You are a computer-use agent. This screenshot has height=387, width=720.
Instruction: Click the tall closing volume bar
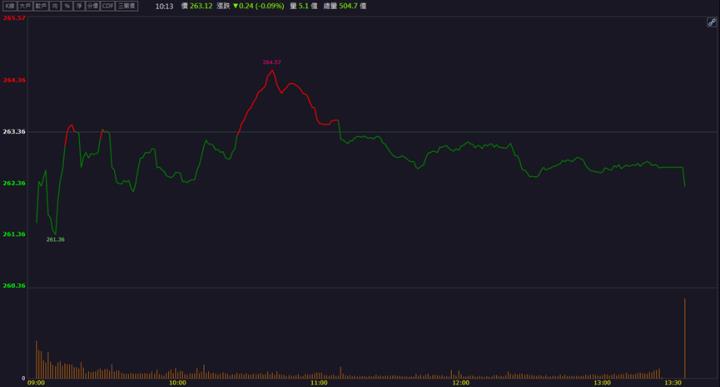pos(685,338)
